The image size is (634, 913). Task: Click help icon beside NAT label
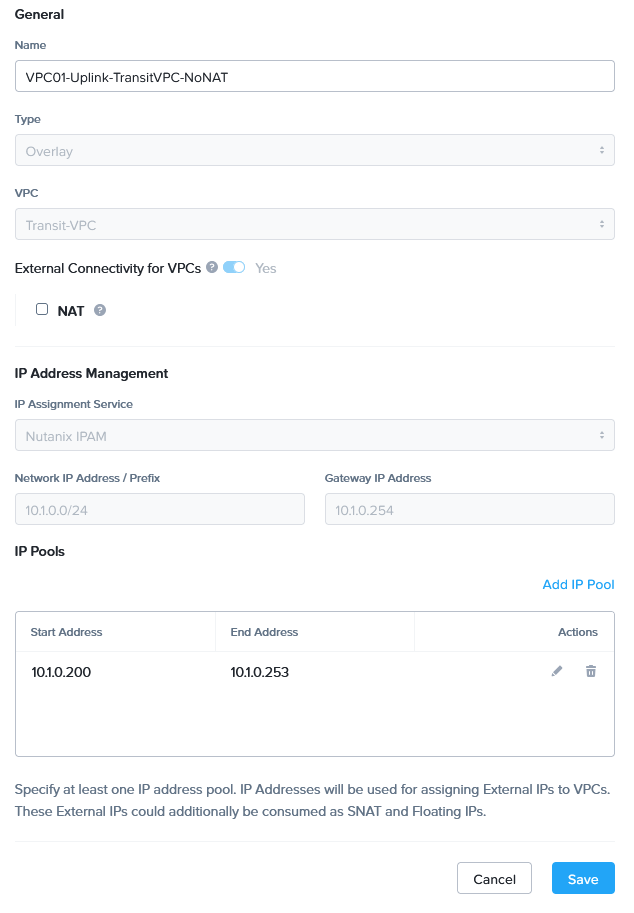pyautogui.click(x=100, y=311)
